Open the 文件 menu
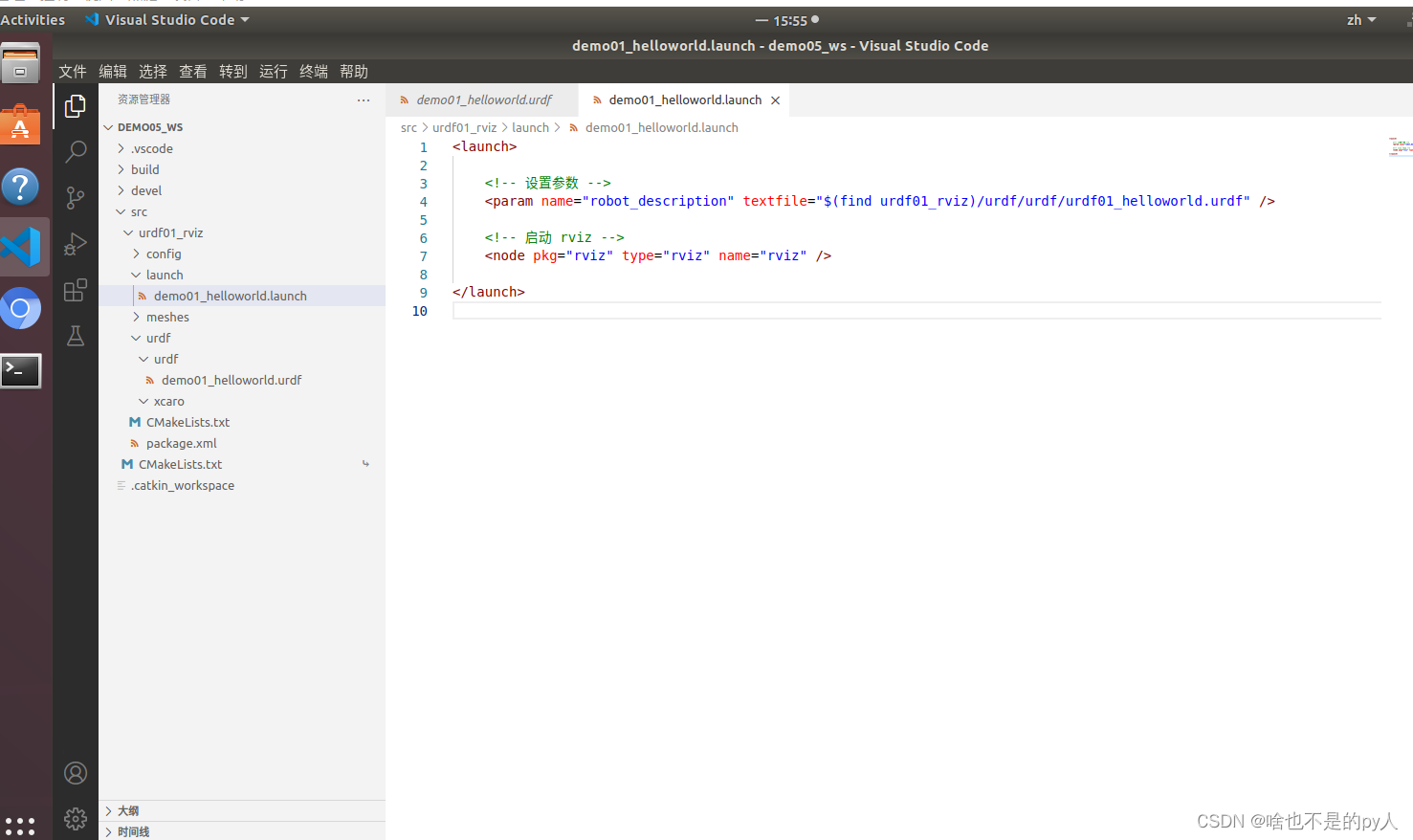1413x840 pixels. (73, 72)
